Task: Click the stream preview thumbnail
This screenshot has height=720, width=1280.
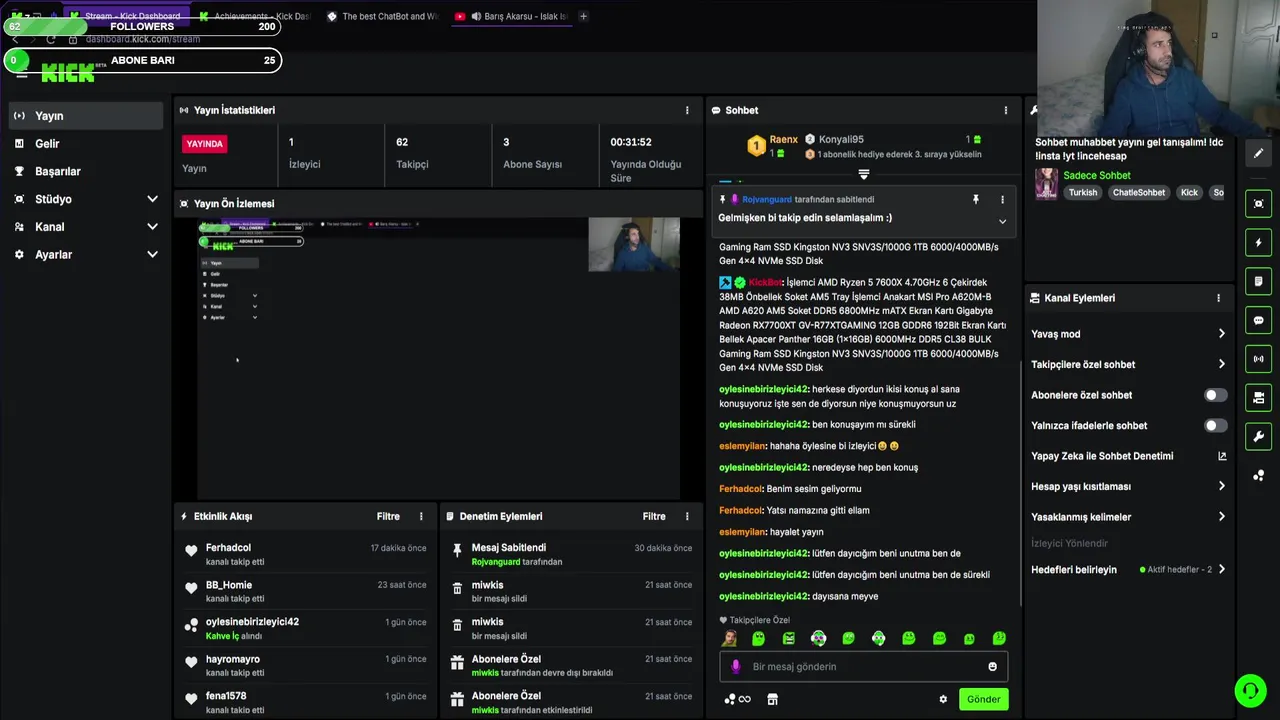Action: pyautogui.click(x=438, y=358)
